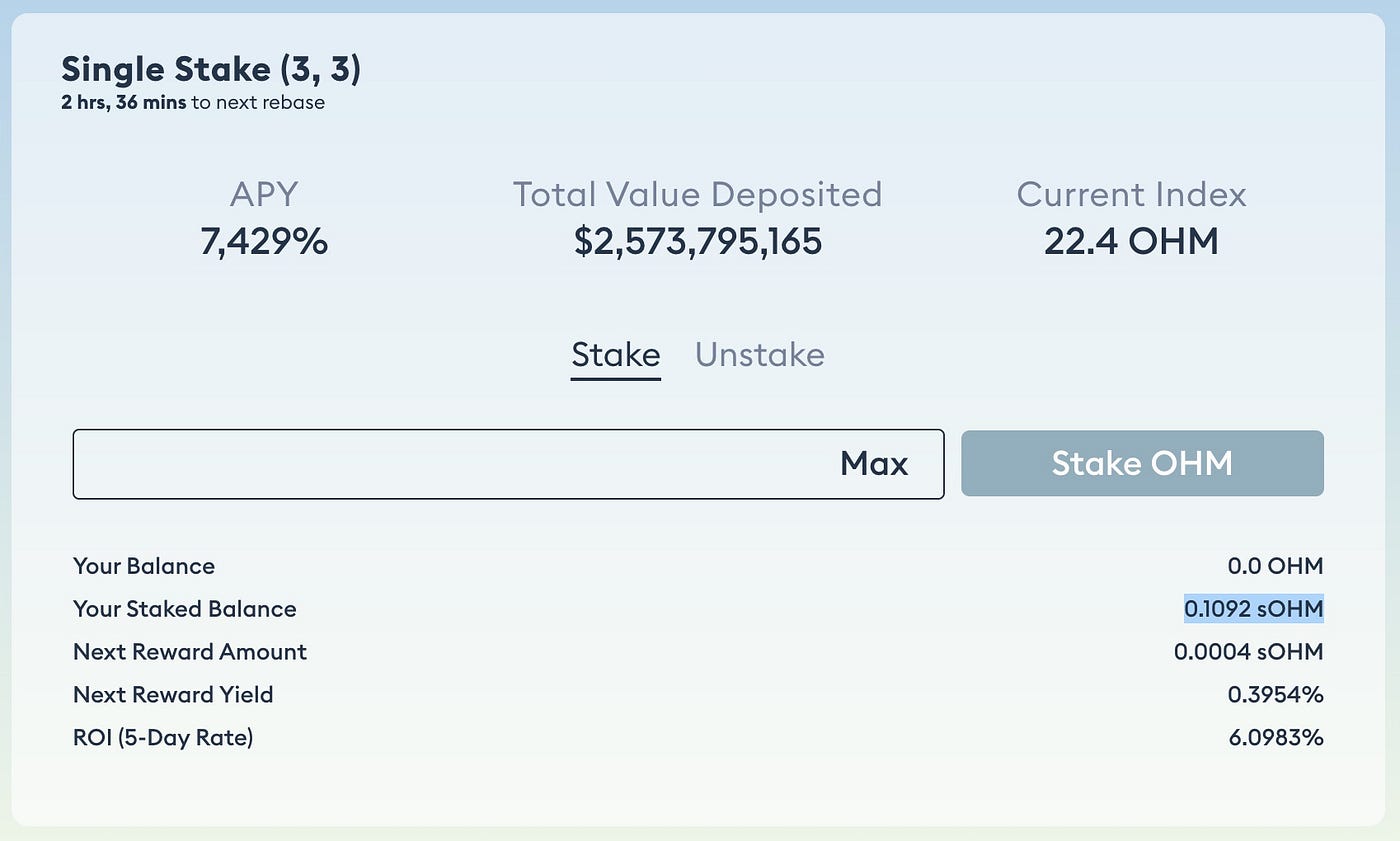This screenshot has width=1400, height=841.
Task: Click the Your Staked Balance label
Action: click(185, 609)
